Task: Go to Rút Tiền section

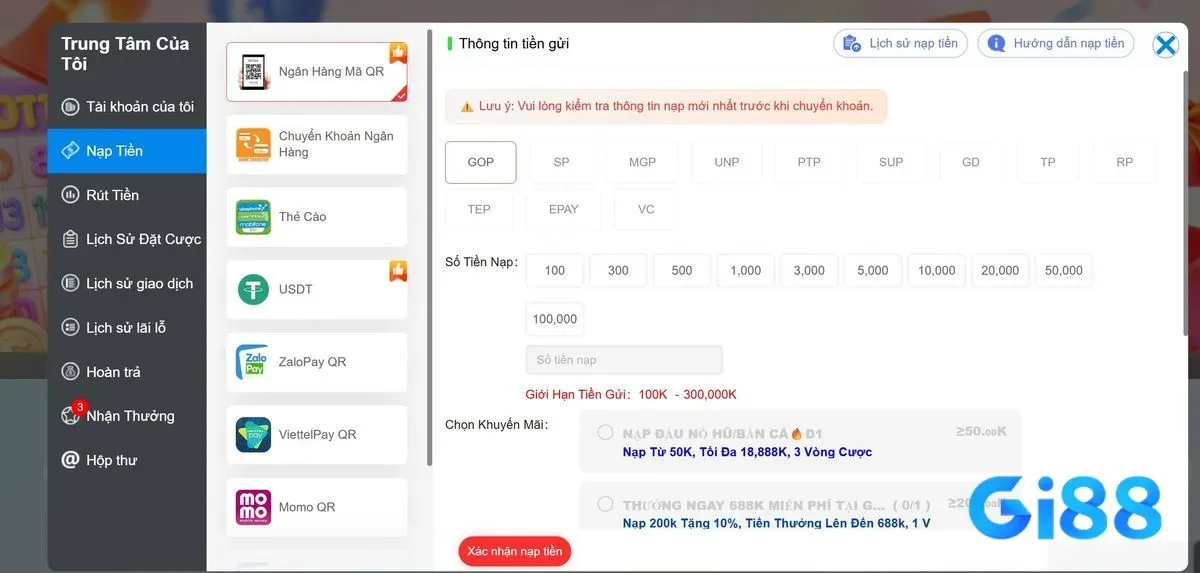Action: [x=127, y=195]
